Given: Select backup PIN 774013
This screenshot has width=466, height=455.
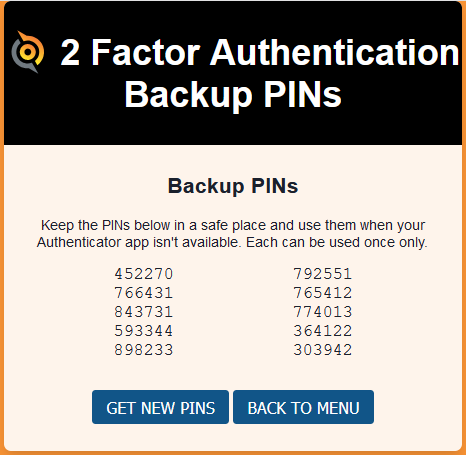Looking at the screenshot, I should (x=323, y=312).
